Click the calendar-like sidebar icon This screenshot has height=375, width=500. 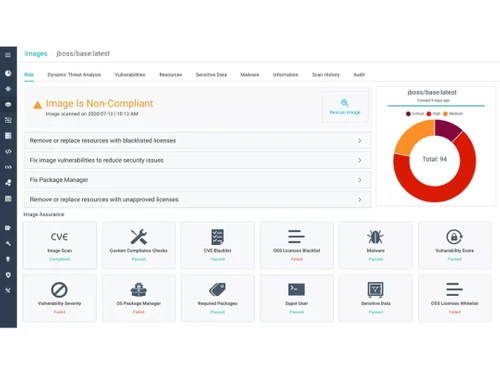click(x=8, y=199)
